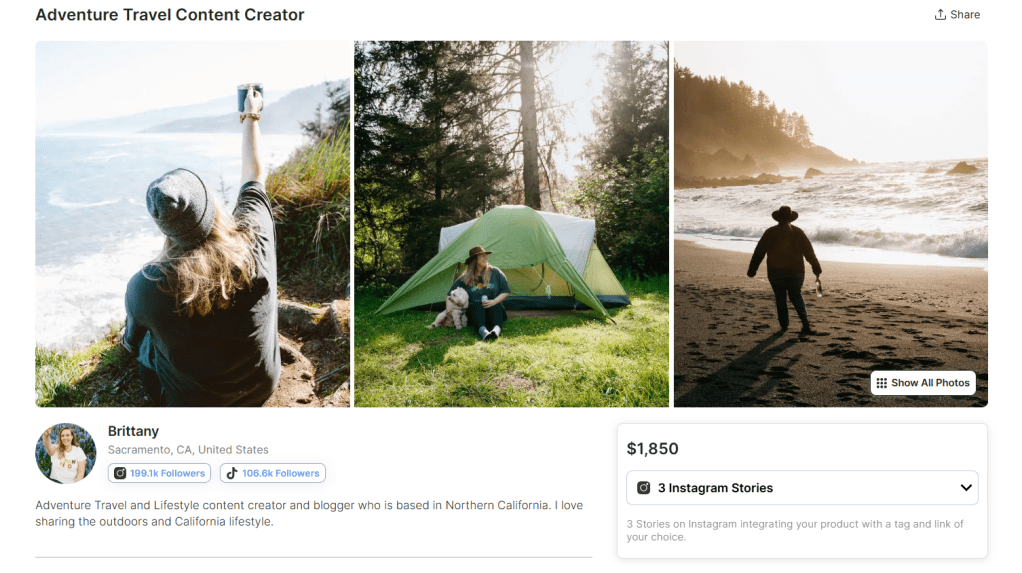Click the grid icon beside Show All Photos
The height and width of the screenshot is (573, 1022).
click(x=881, y=383)
